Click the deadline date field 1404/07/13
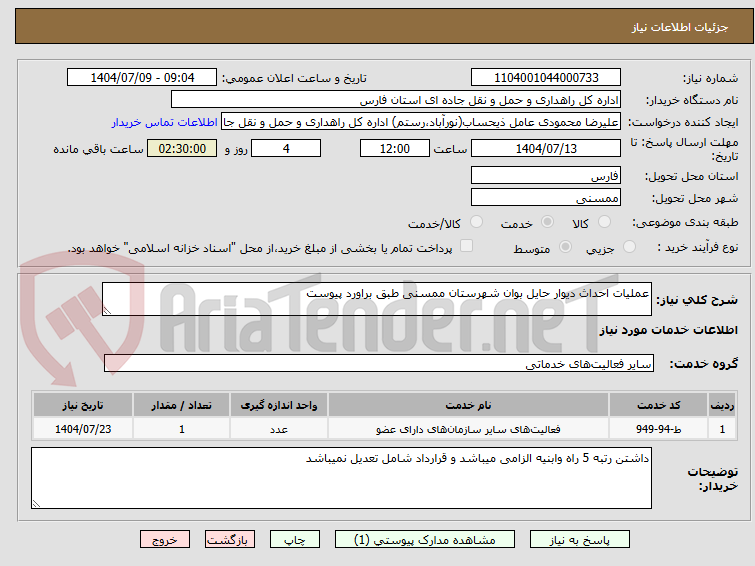 tap(546, 148)
